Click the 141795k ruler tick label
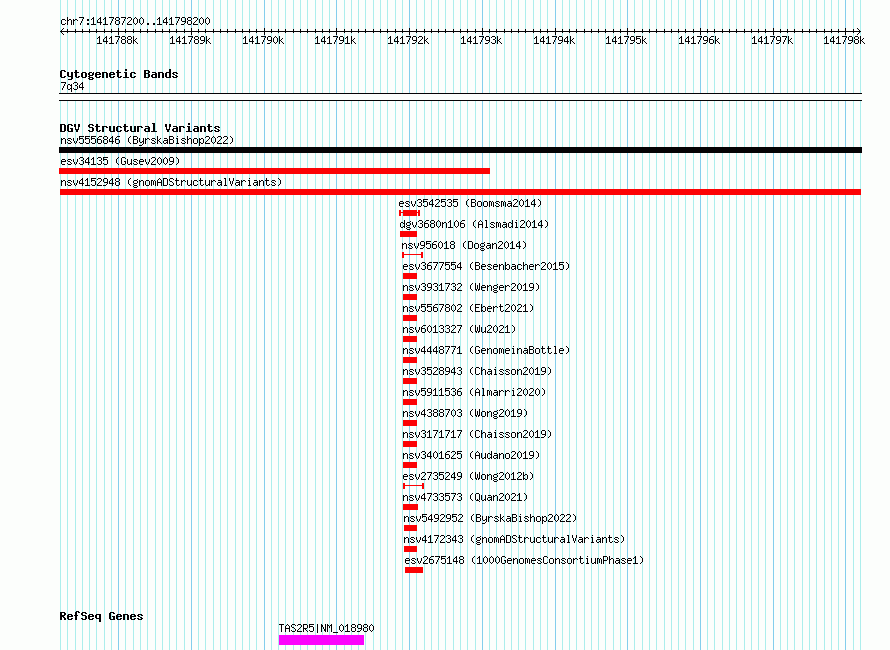The height and width of the screenshot is (650, 890). coord(626,40)
